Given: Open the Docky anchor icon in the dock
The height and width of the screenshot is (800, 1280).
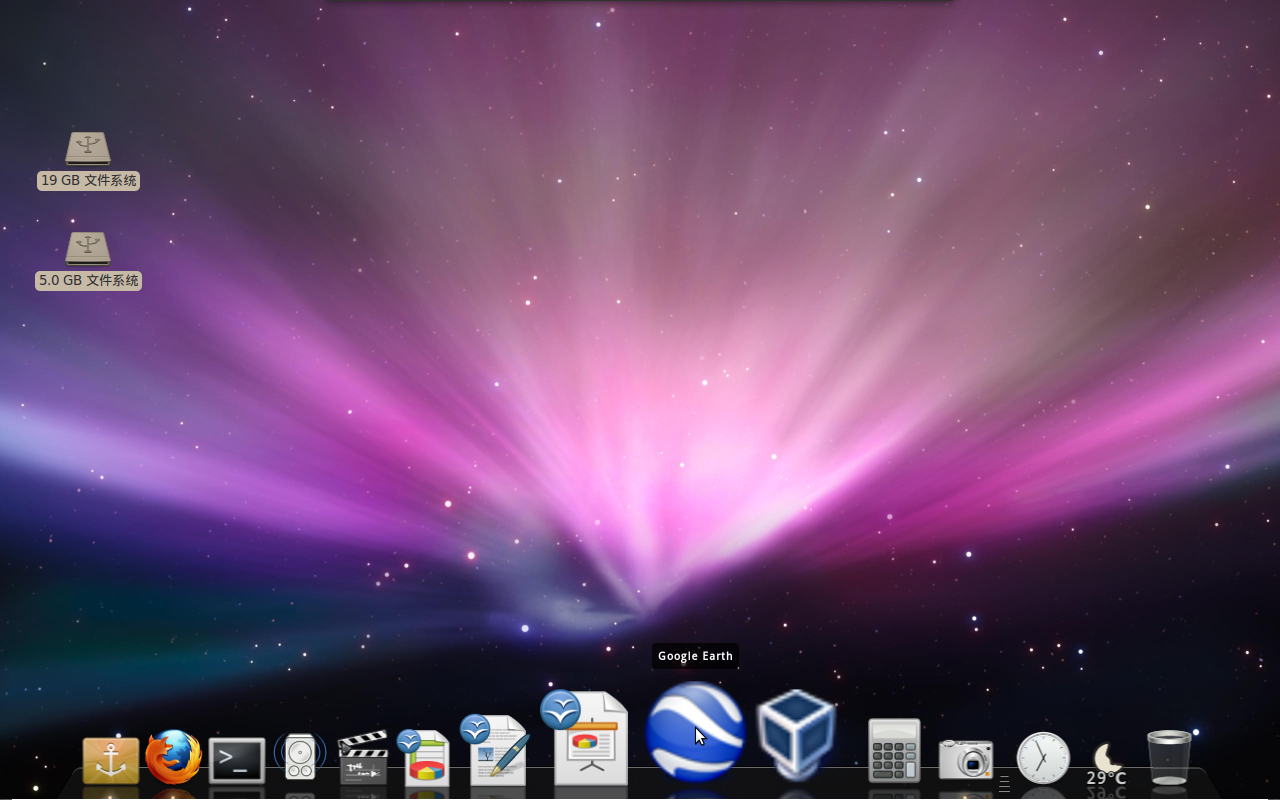Looking at the screenshot, I should pos(110,761).
